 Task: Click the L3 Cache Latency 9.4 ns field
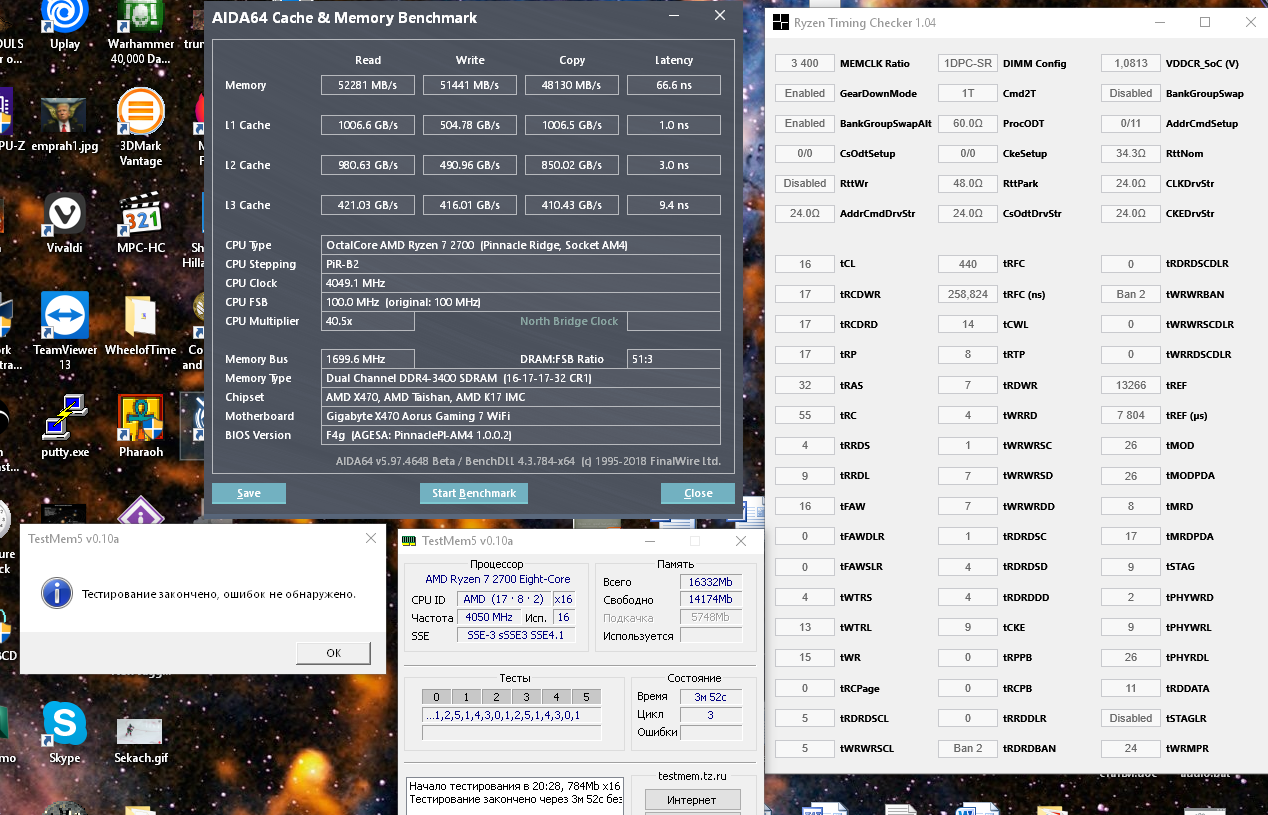(x=674, y=205)
